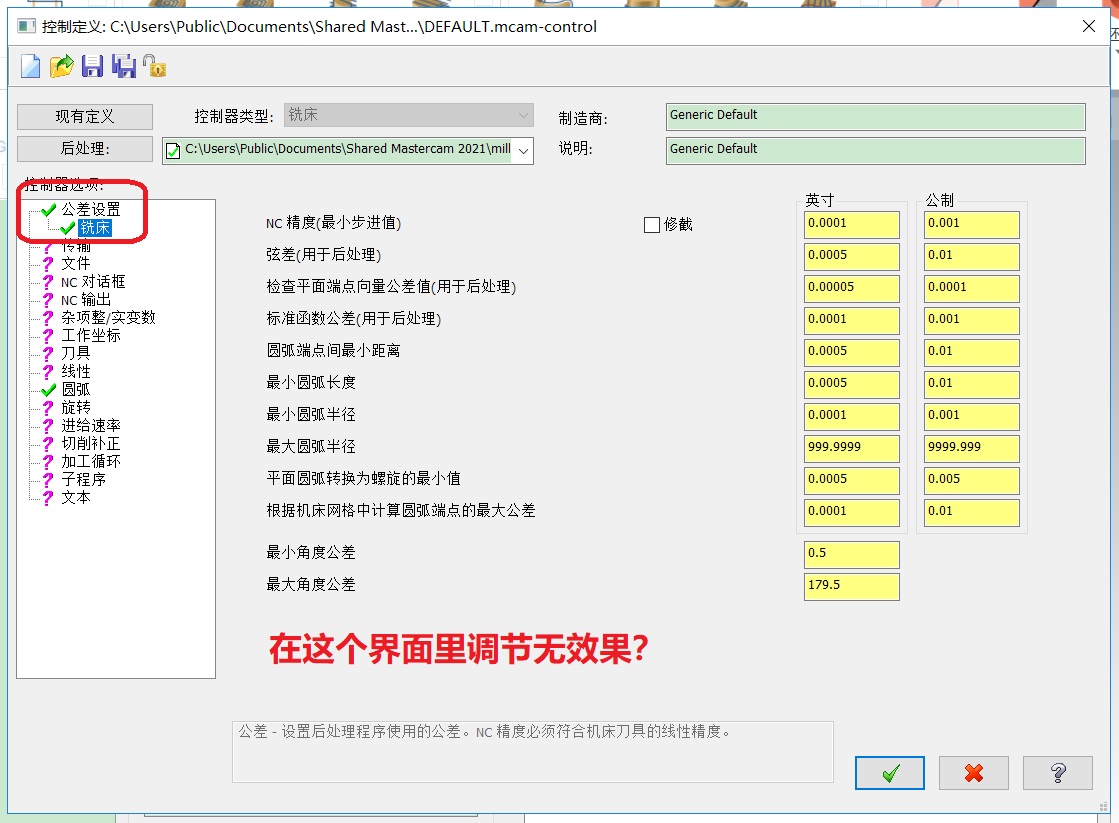Select 圆弧 tree item

pos(76,389)
